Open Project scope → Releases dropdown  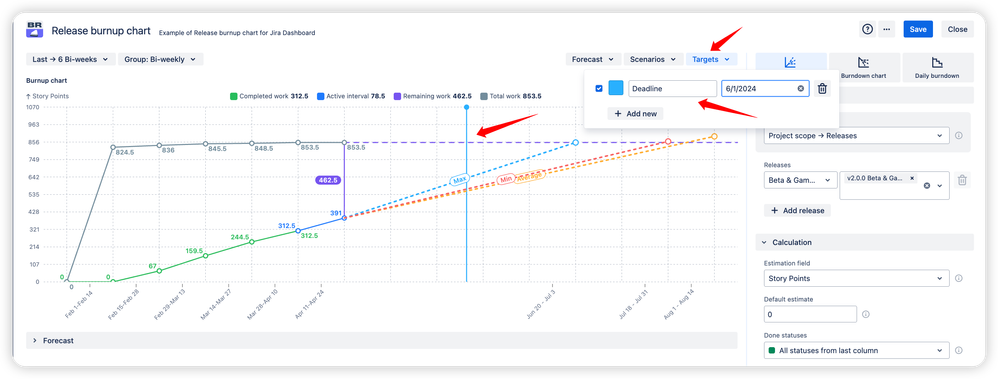(x=856, y=136)
